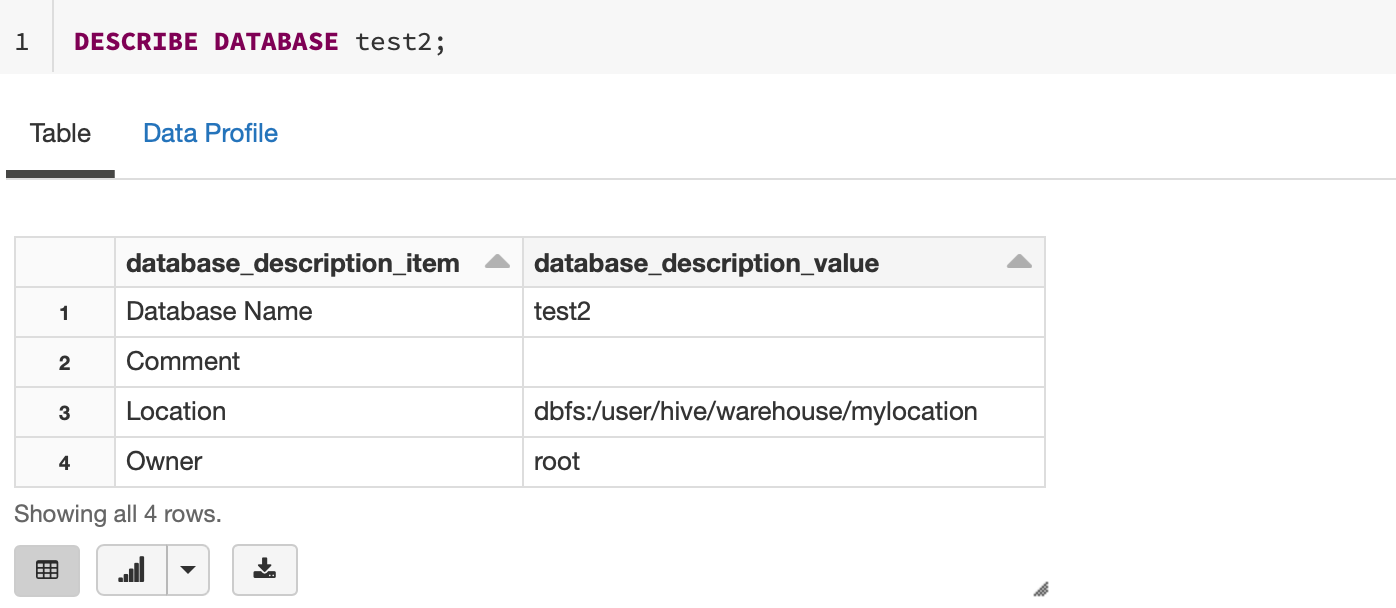Viewport: 1396px width, 608px height.
Task: Click the sort arrow on database_description_value
Action: pos(1018,261)
